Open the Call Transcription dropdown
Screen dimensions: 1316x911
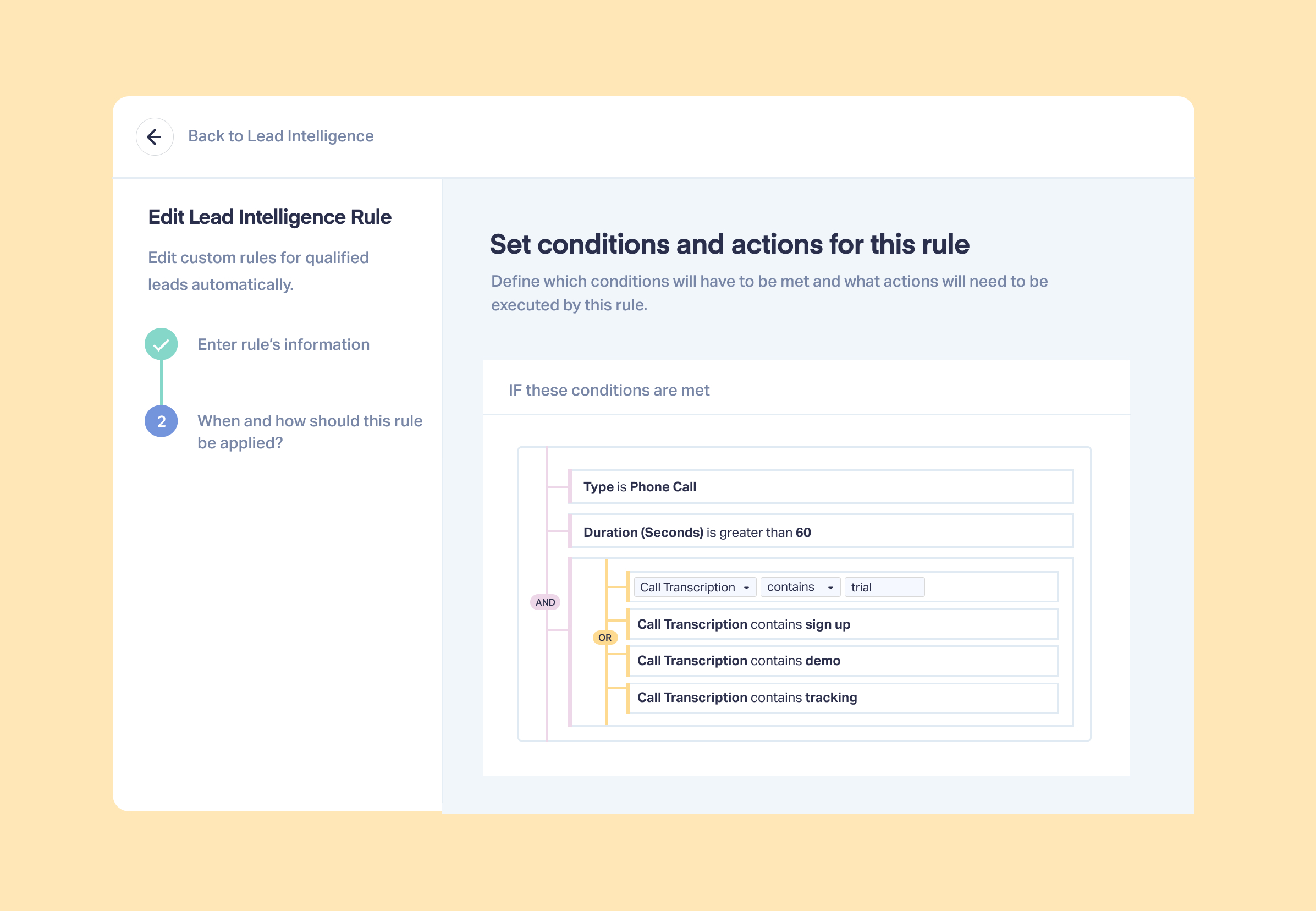(x=695, y=587)
